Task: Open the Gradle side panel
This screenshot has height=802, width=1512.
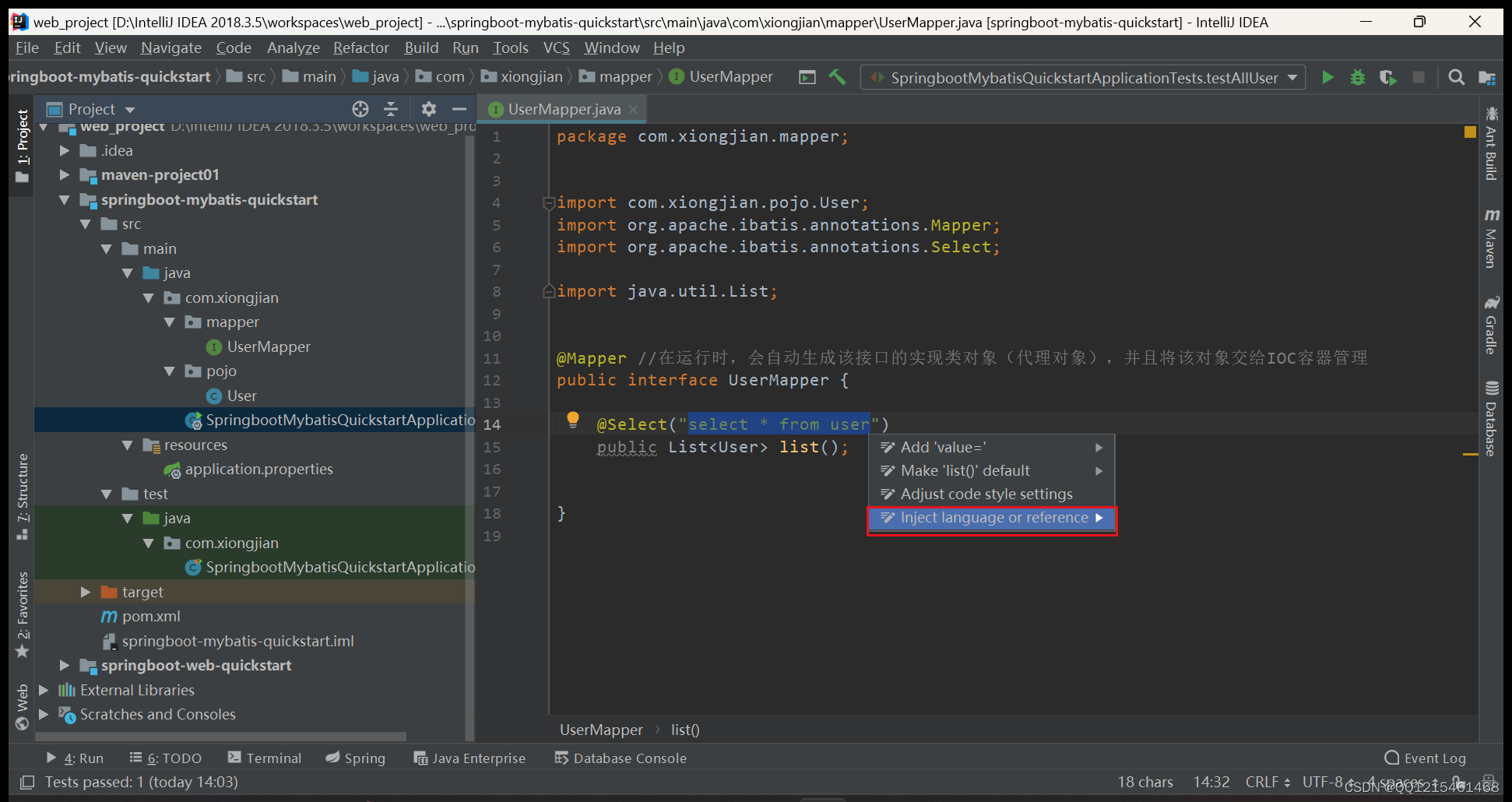Action: tap(1490, 325)
